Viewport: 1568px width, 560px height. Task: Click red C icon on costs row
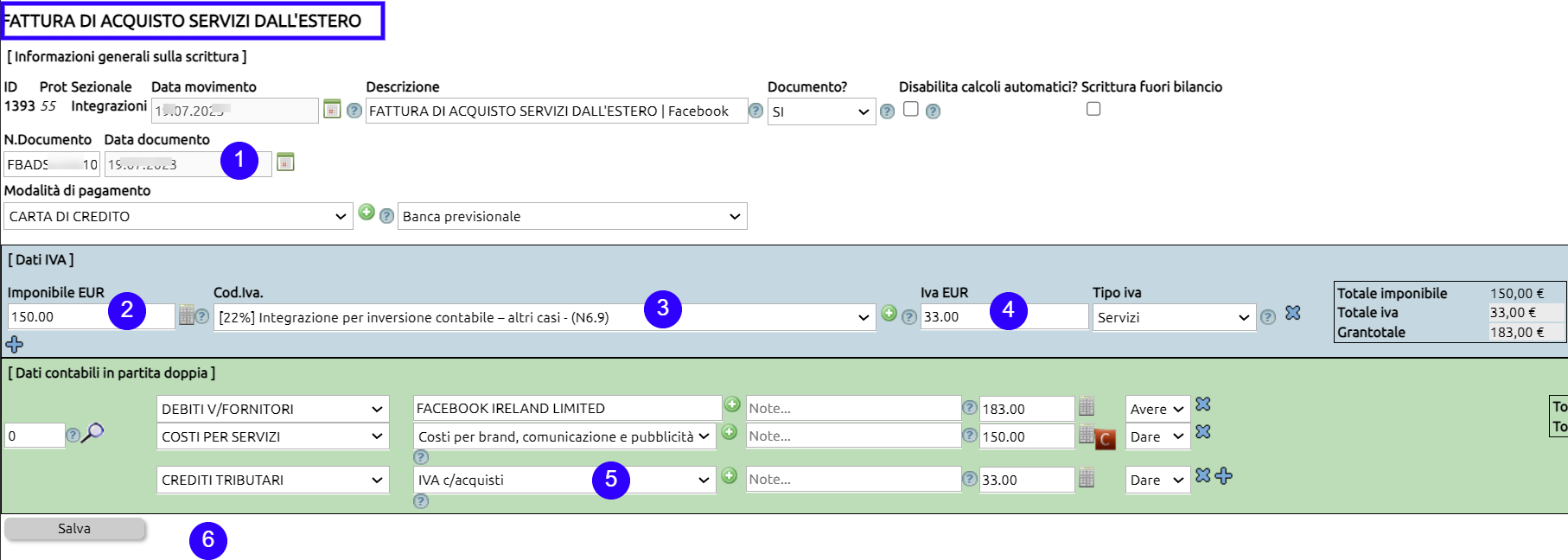coord(1105,439)
